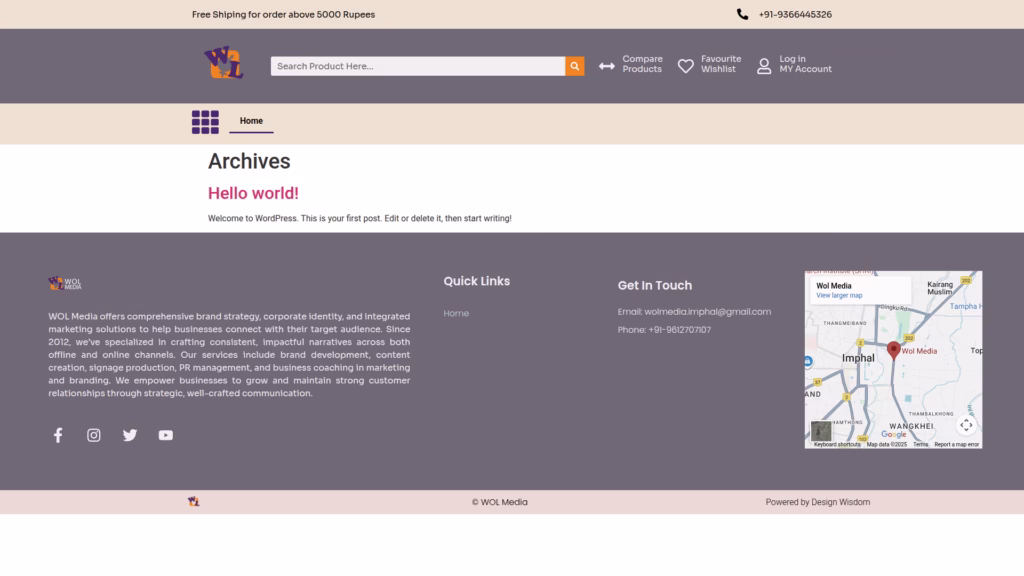
Task: Click the Twitter bird icon
Action: (x=130, y=435)
